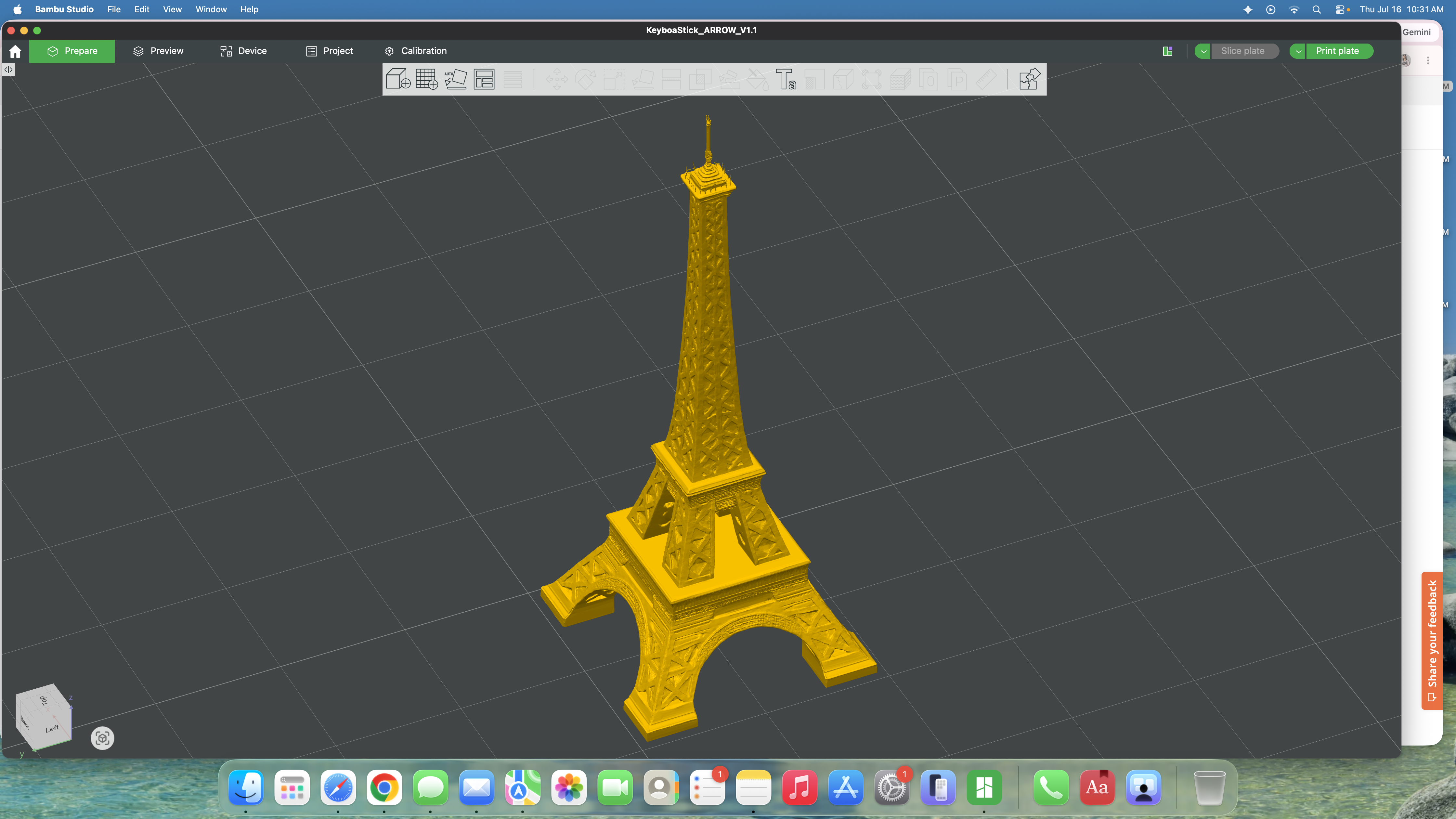Toggle the green layout view icon
1456x819 pixels.
[1168, 51]
